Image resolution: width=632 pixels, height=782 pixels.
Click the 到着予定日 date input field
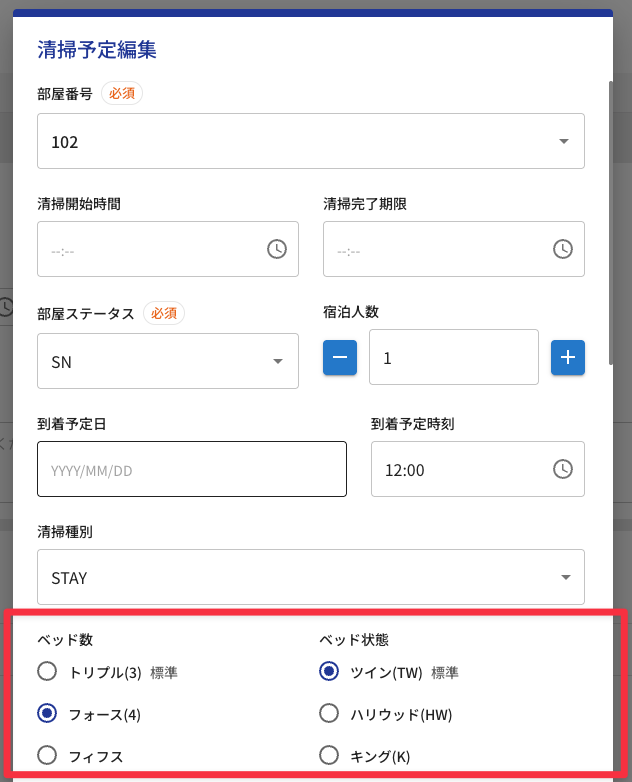(x=192, y=469)
